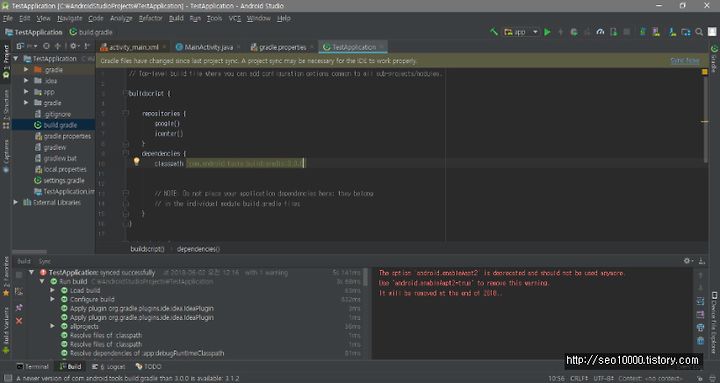Open the File menu

tap(8, 18)
